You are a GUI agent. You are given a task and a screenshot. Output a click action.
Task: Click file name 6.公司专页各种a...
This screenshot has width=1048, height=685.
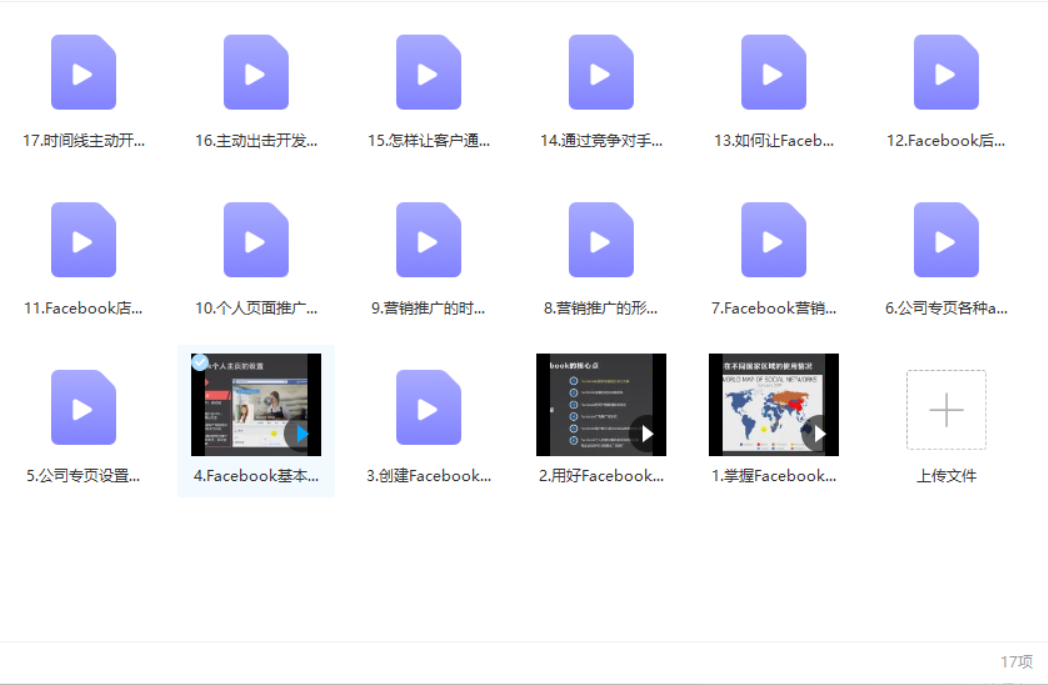(946, 309)
